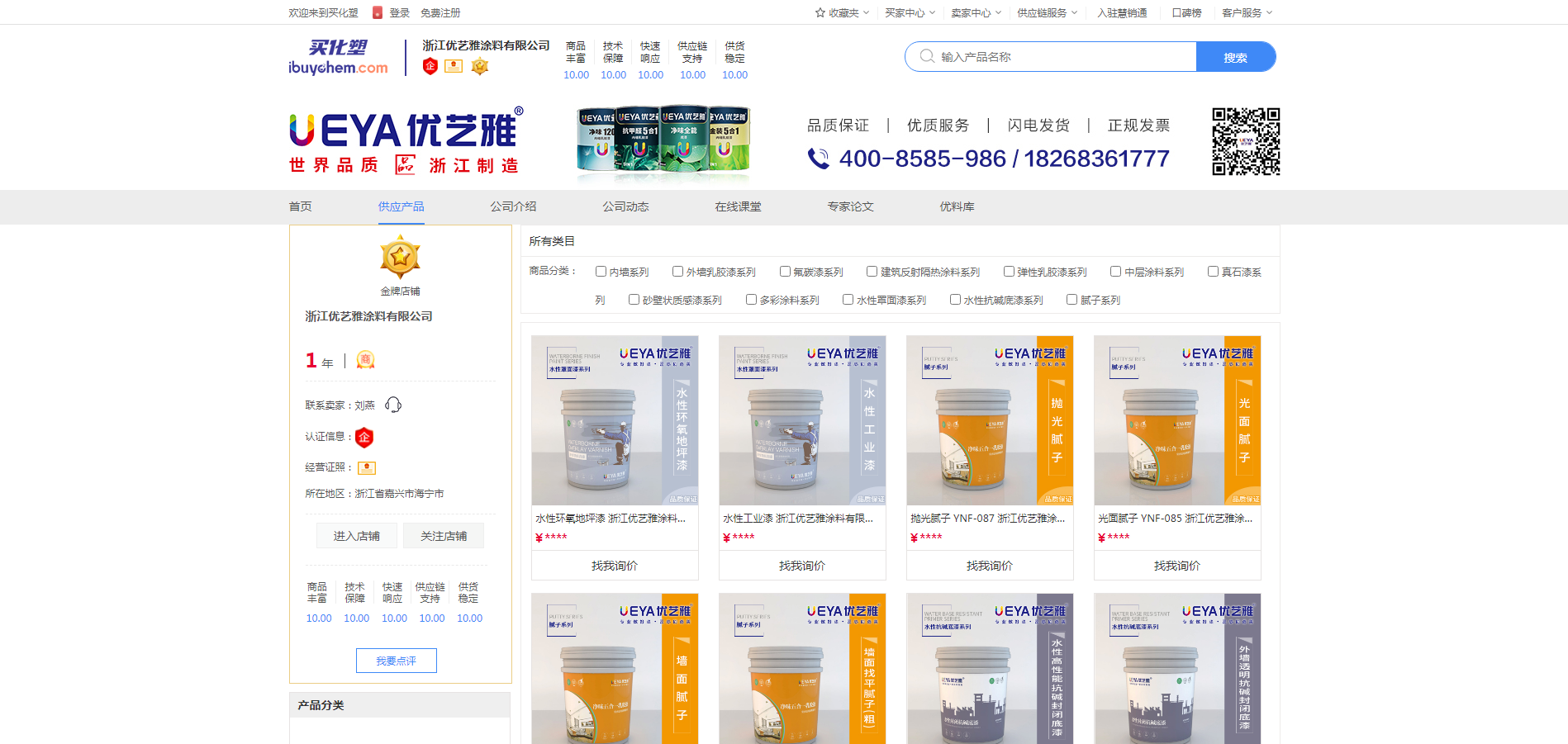Screen dimensions: 1568x744
Task: Click the gold medal icon in header
Action: pyautogui.click(x=480, y=66)
